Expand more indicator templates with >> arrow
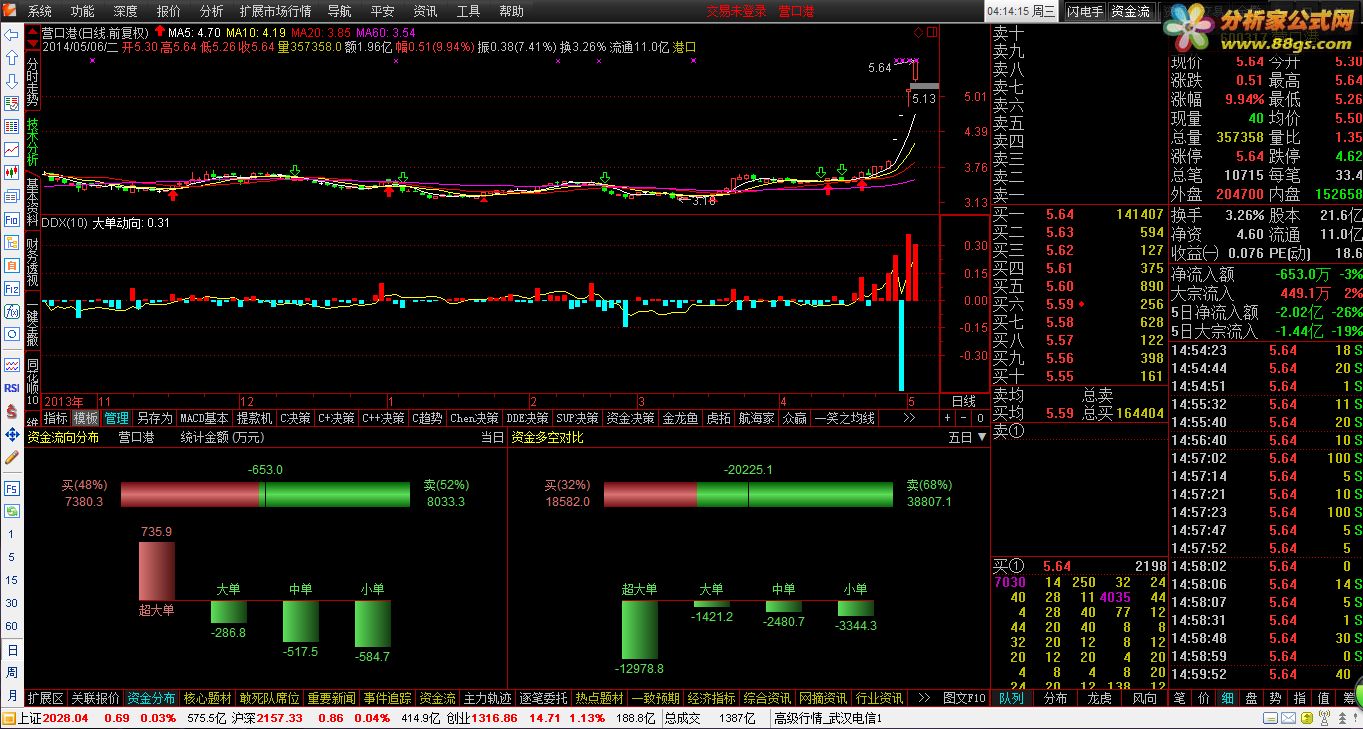The width and height of the screenshot is (1363, 729). [x=910, y=418]
